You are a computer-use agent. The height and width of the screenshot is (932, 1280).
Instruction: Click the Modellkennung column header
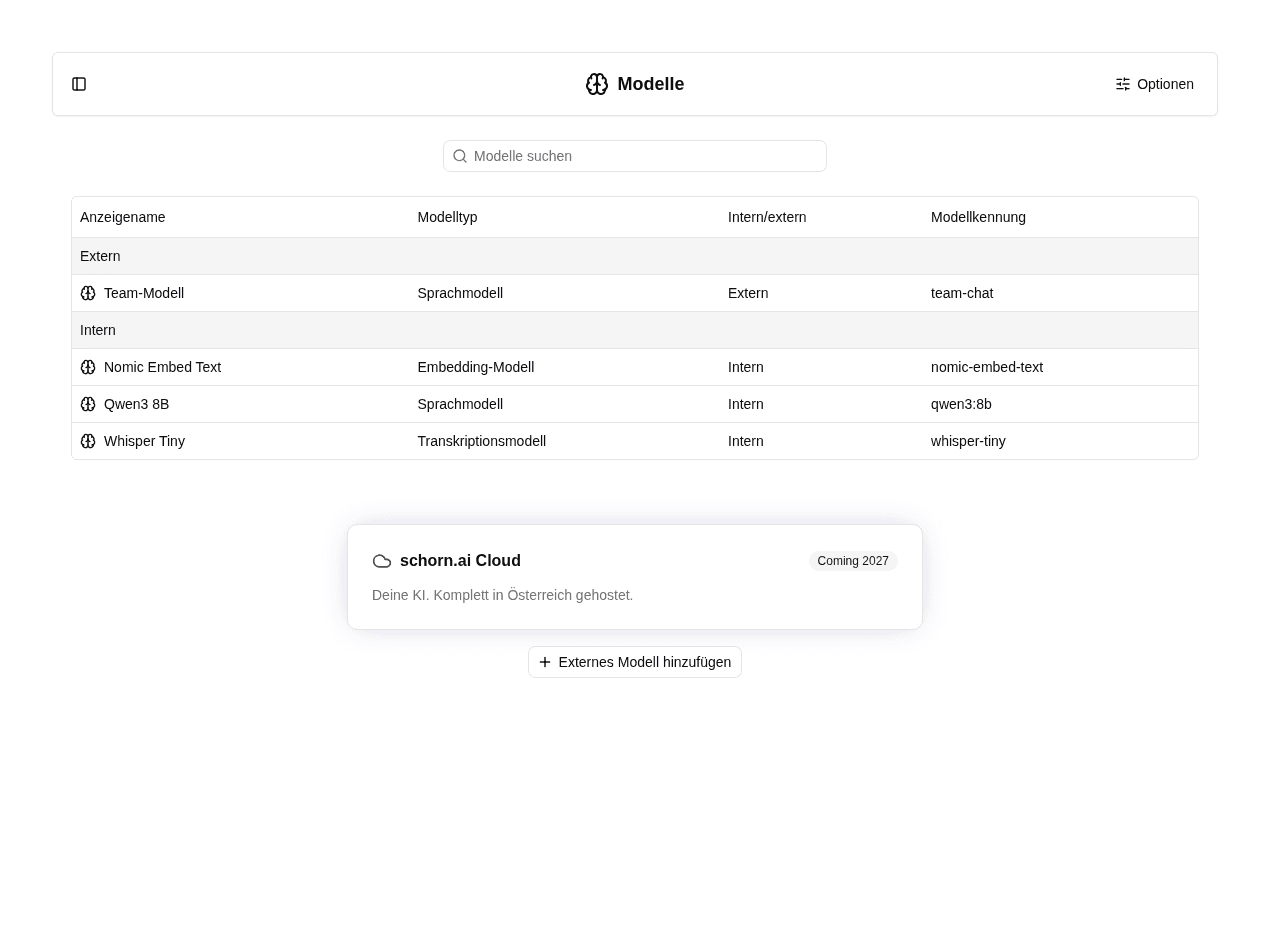coord(978,217)
